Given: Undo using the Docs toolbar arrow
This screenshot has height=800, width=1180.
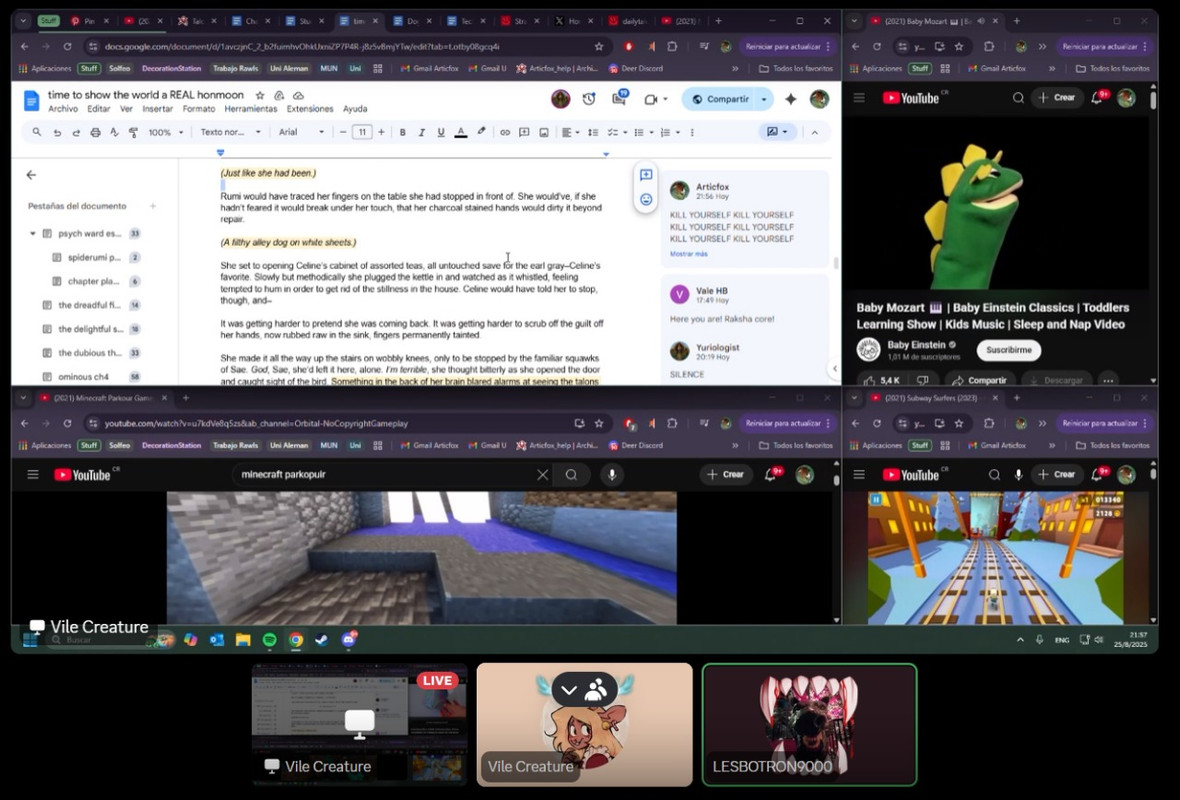Looking at the screenshot, I should (56, 132).
